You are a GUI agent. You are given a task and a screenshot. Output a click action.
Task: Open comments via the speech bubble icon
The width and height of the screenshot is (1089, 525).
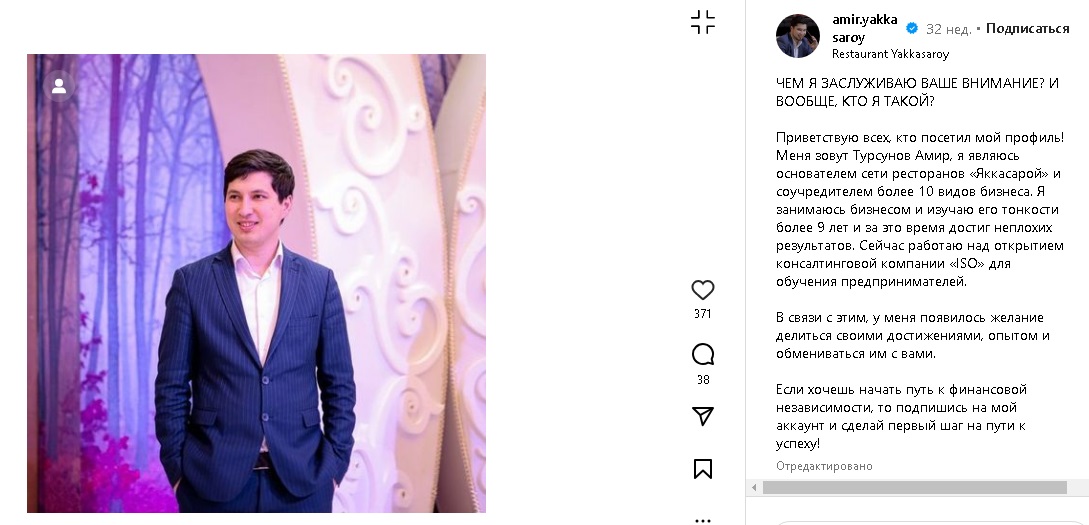coord(703,354)
